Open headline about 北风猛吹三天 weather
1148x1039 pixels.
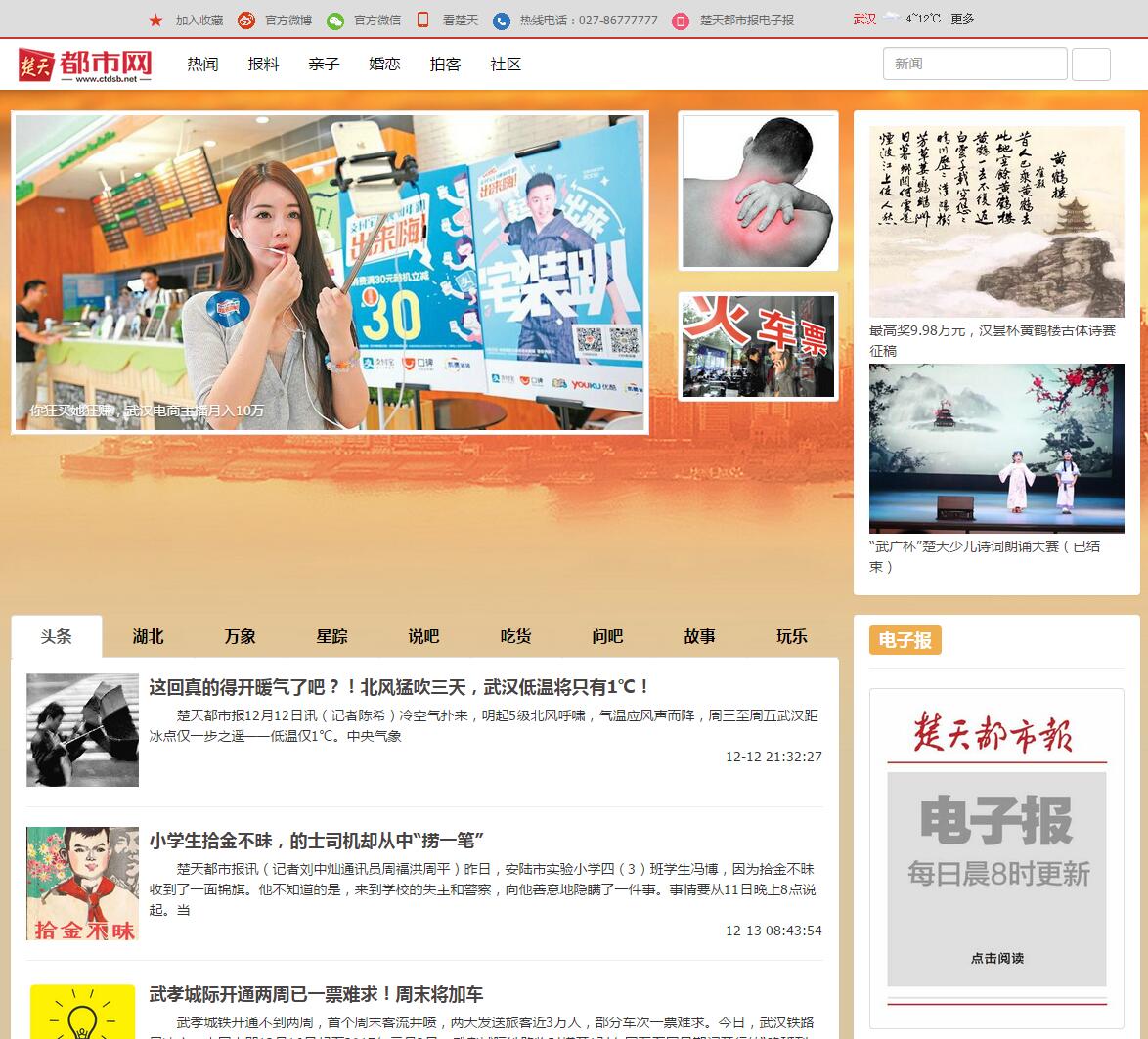[398, 687]
